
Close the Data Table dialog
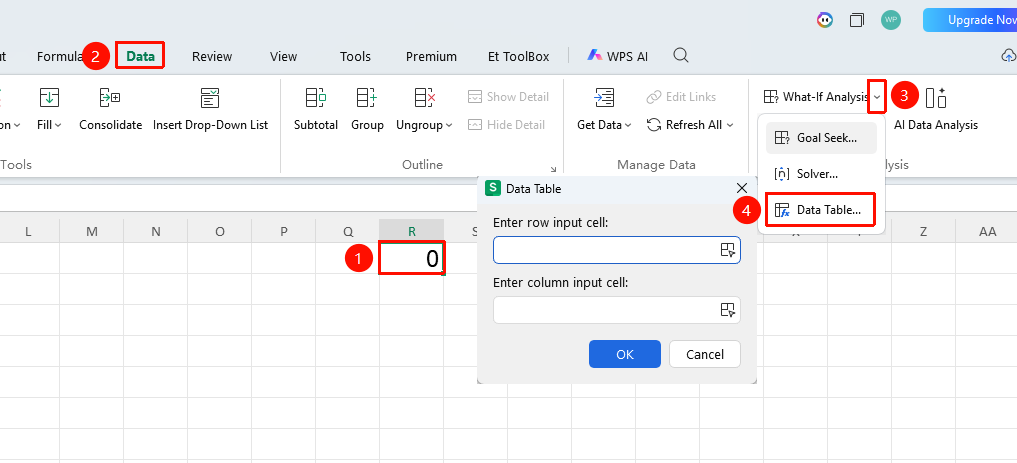pos(742,188)
